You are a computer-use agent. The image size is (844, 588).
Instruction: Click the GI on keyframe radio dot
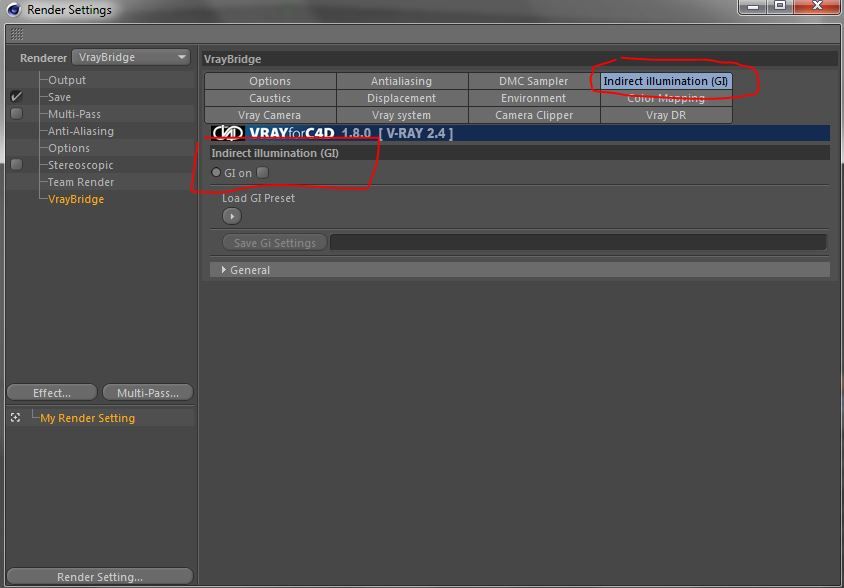click(216, 172)
